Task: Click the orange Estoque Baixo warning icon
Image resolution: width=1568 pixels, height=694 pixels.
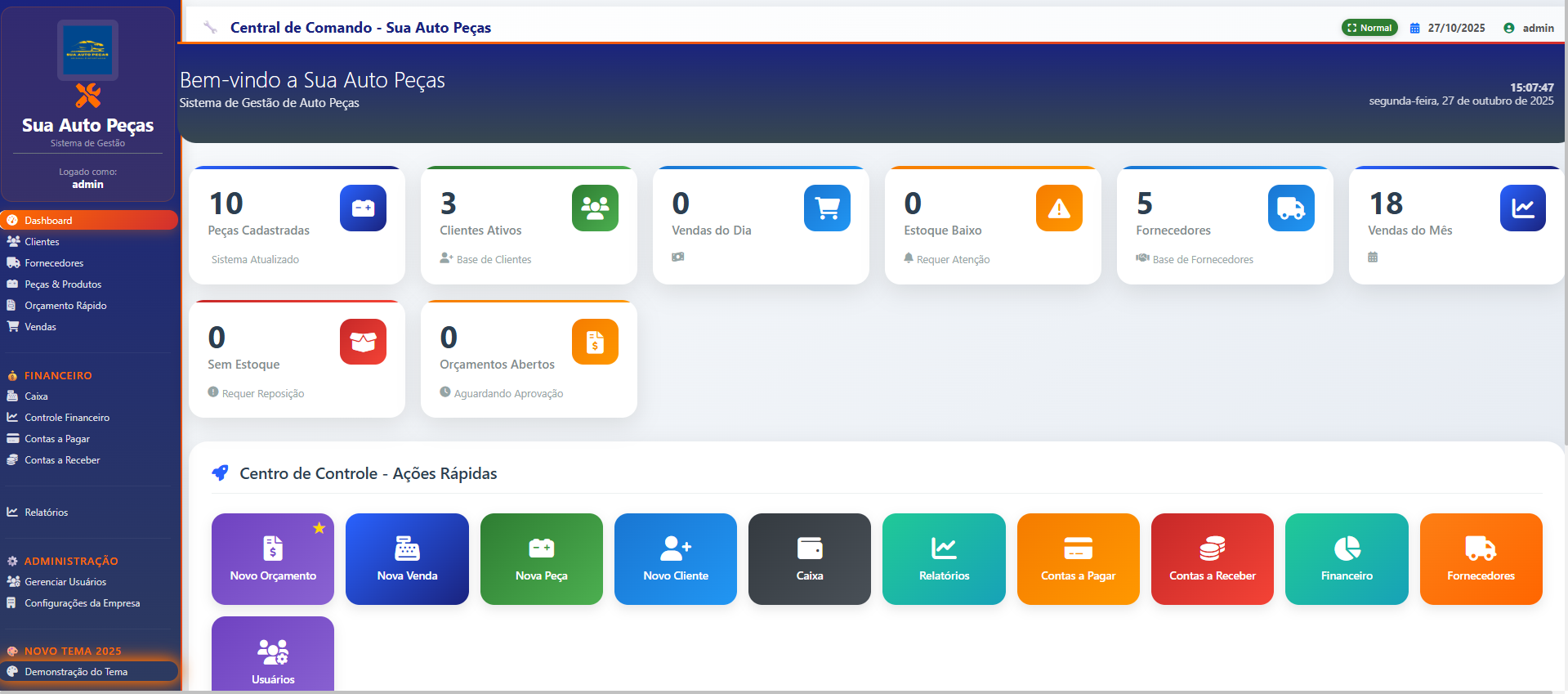Action: pyautogui.click(x=1059, y=208)
